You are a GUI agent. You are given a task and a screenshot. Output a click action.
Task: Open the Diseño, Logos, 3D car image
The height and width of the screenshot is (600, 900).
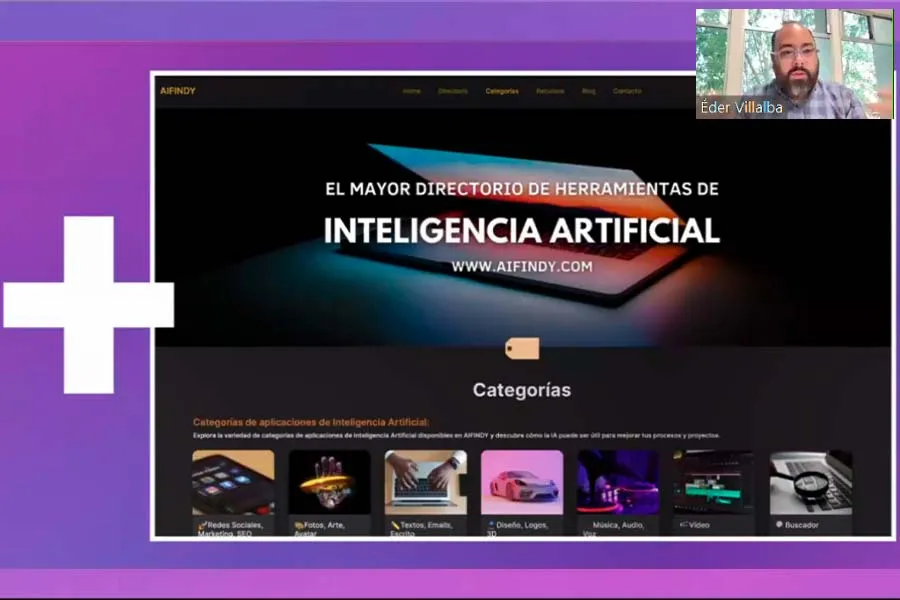pyautogui.click(x=521, y=482)
